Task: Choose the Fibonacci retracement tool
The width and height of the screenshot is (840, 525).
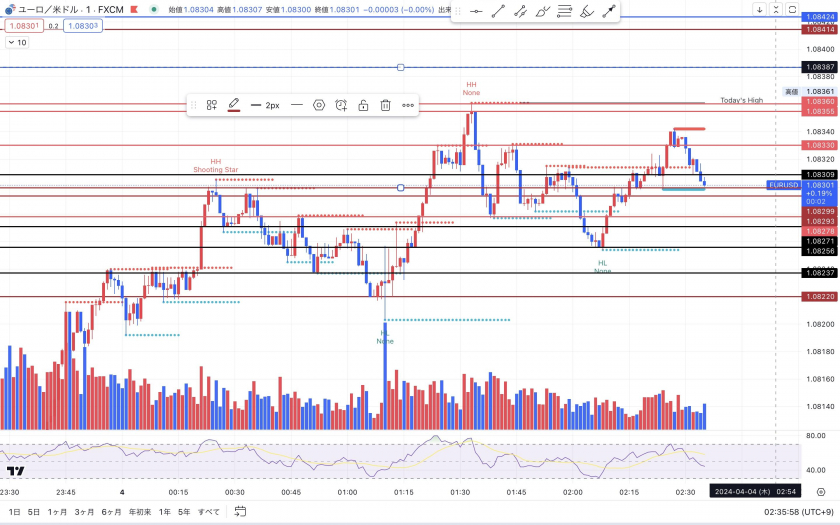Action: point(565,12)
